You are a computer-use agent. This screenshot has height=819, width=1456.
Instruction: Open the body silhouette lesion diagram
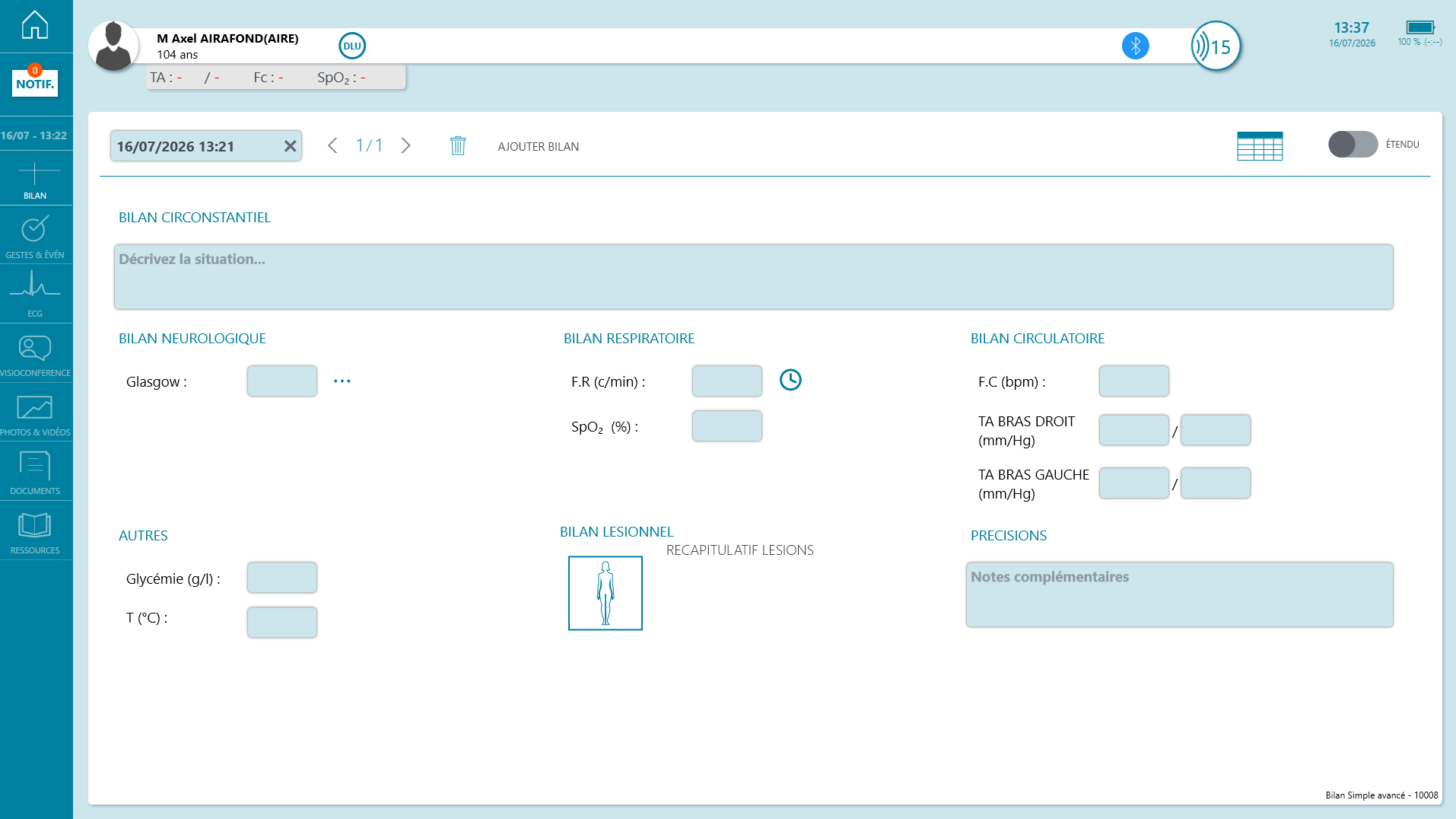(606, 593)
